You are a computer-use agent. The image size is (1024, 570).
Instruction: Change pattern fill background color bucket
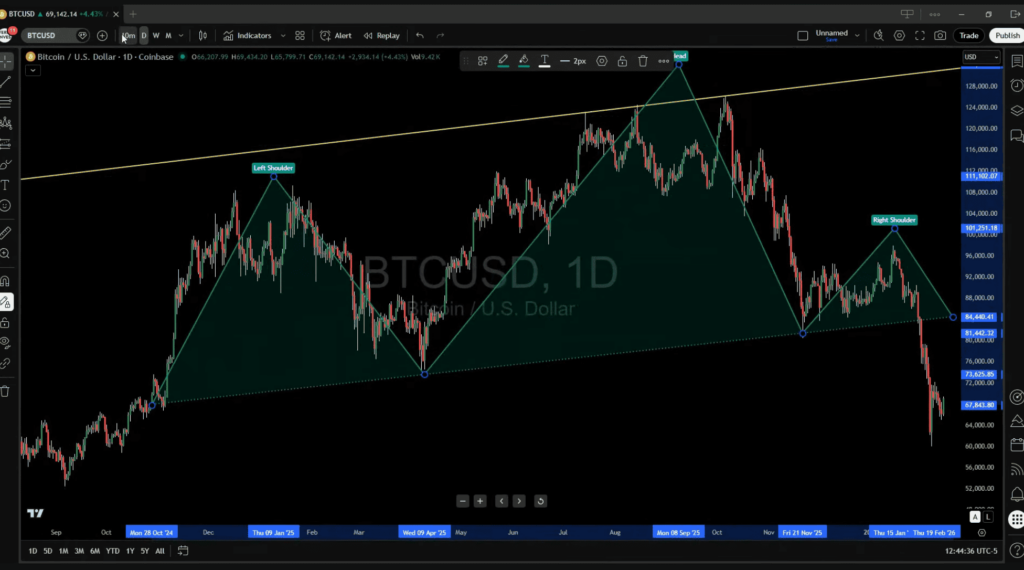click(x=524, y=61)
